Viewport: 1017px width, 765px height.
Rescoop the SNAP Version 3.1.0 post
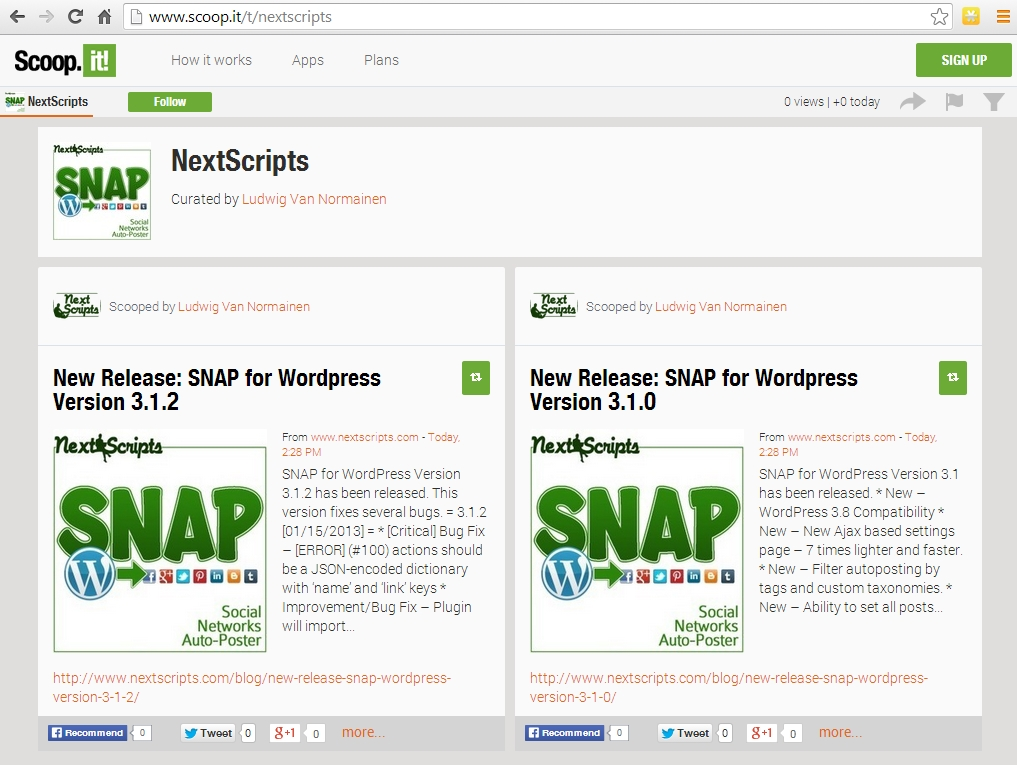tap(951, 377)
